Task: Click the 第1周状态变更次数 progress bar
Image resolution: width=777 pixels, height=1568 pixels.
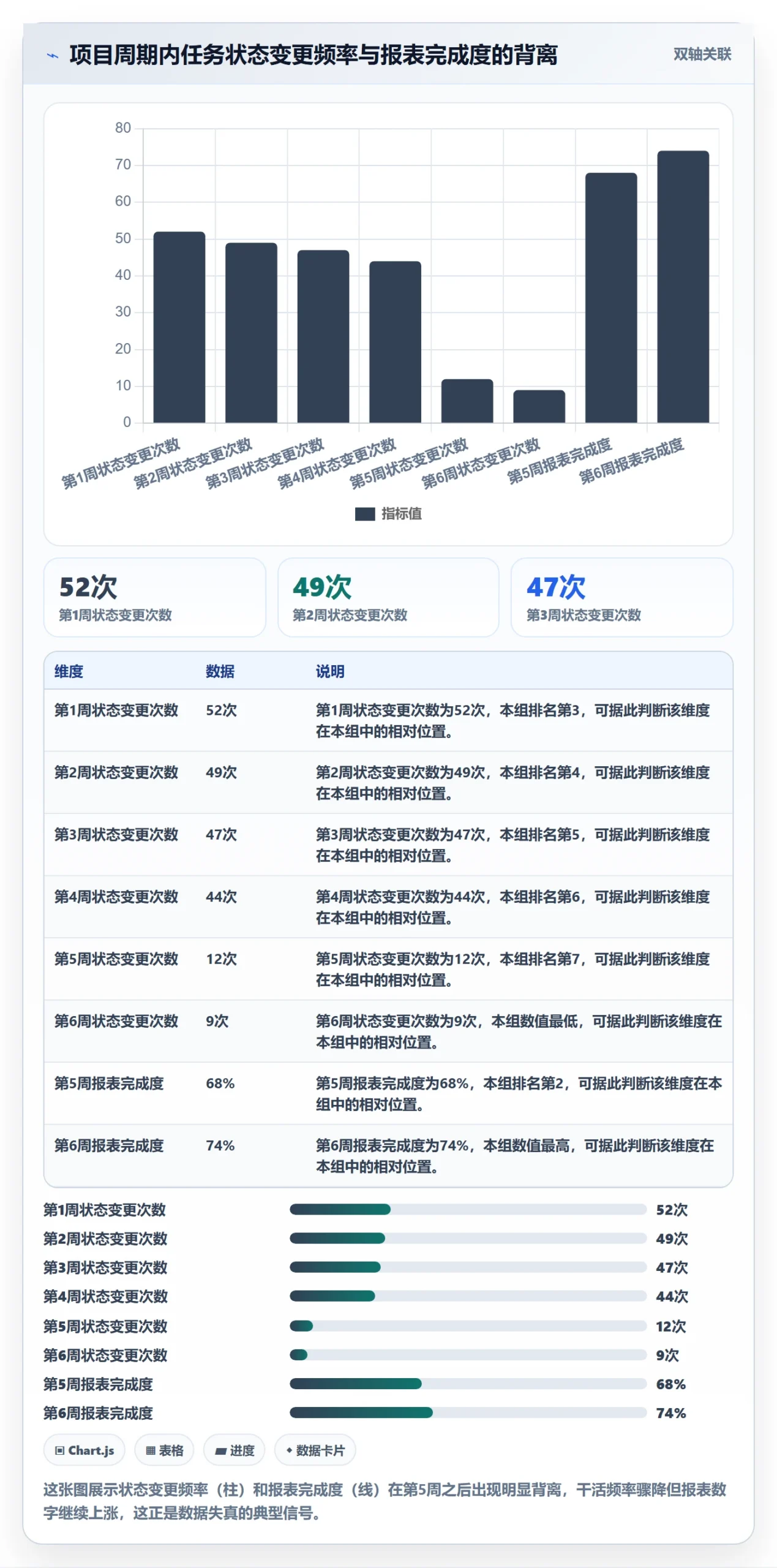Action: pos(468,1209)
